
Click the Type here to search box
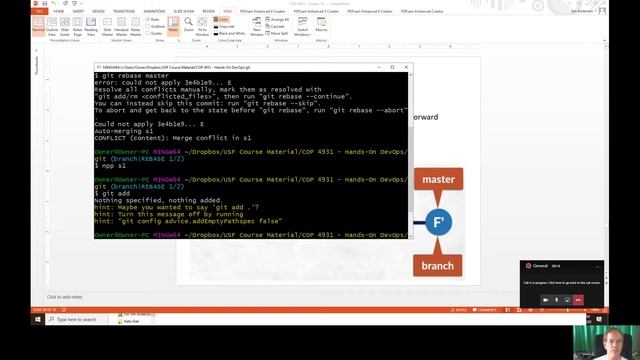[x=77, y=320]
